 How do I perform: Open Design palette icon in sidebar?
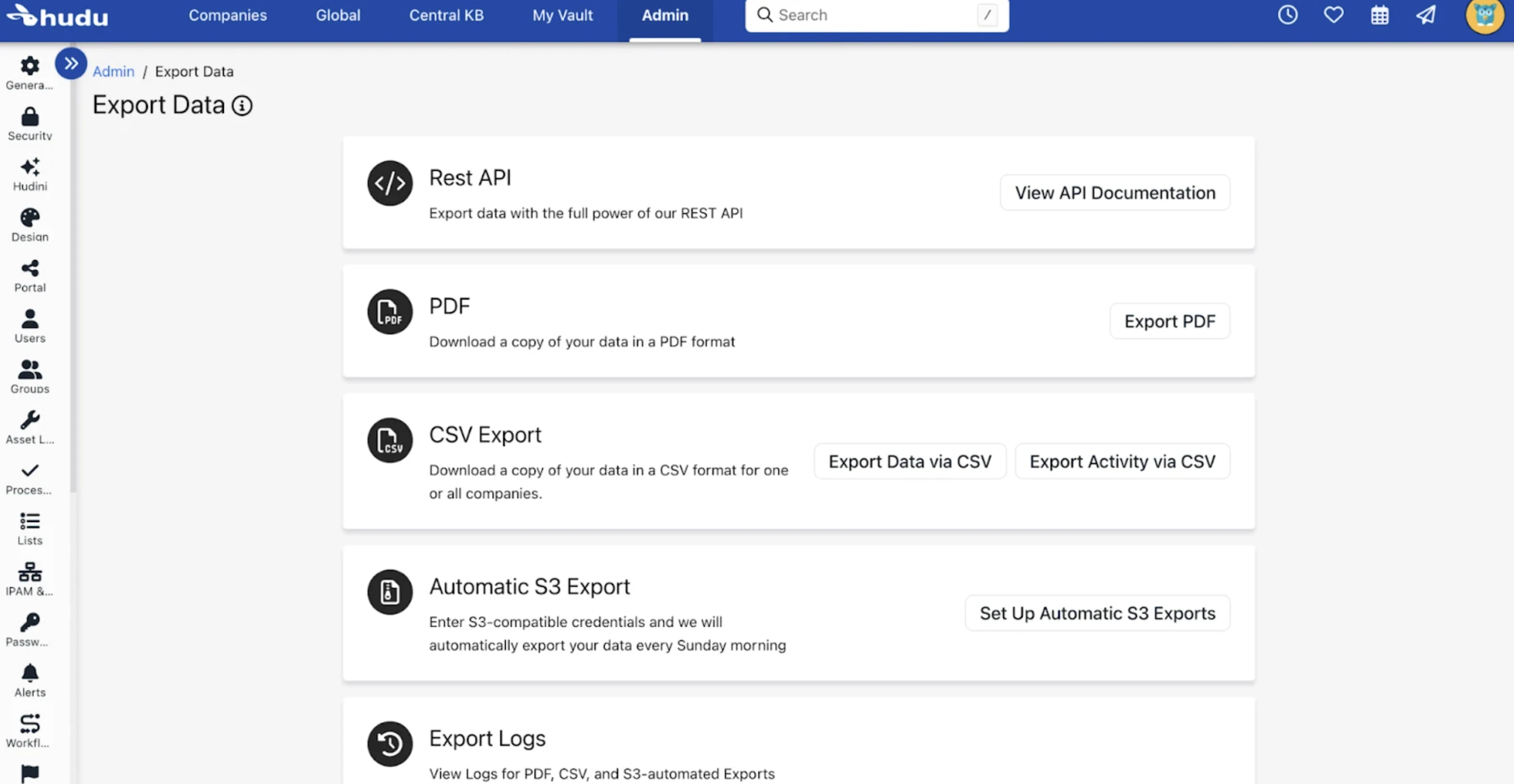[x=30, y=218]
